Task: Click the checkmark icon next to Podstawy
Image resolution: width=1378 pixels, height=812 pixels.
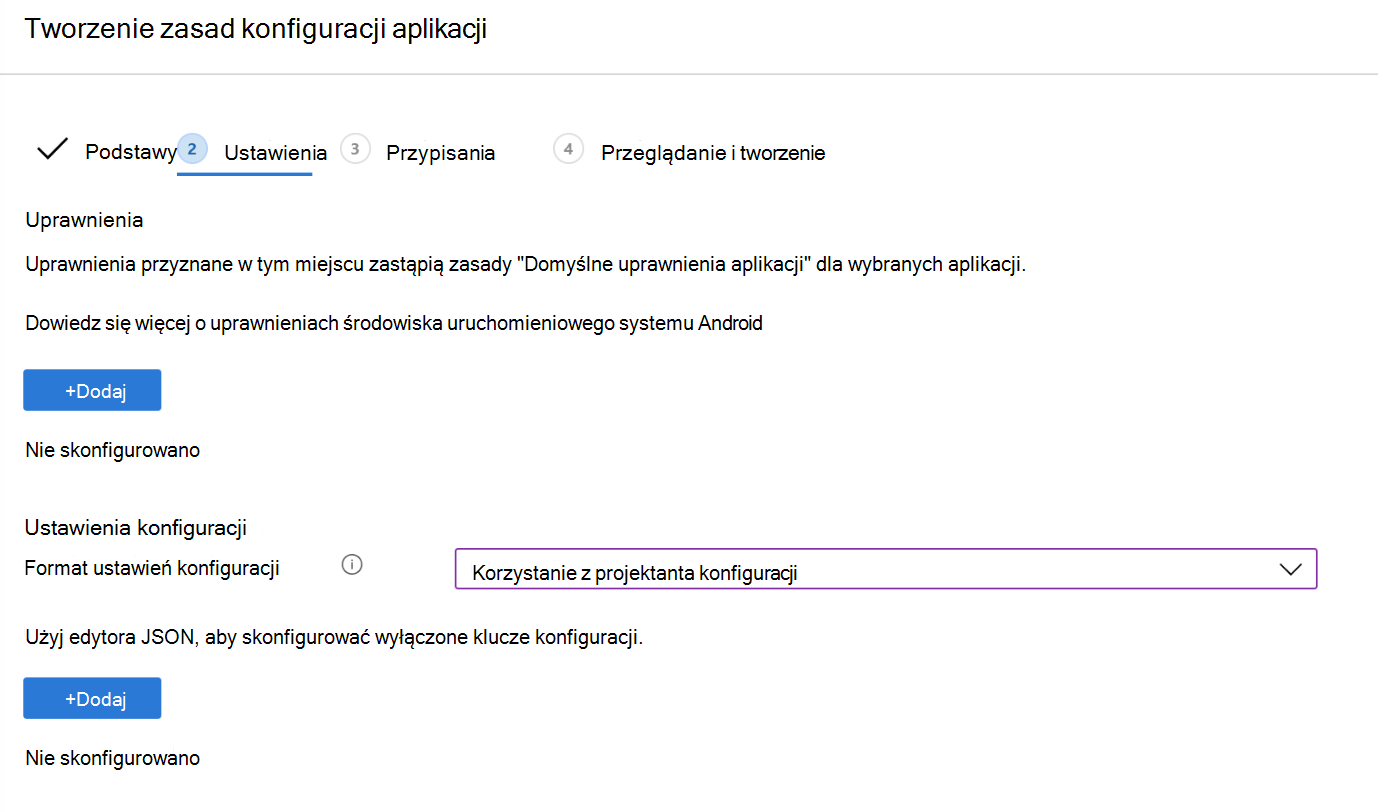Action: coord(52,150)
